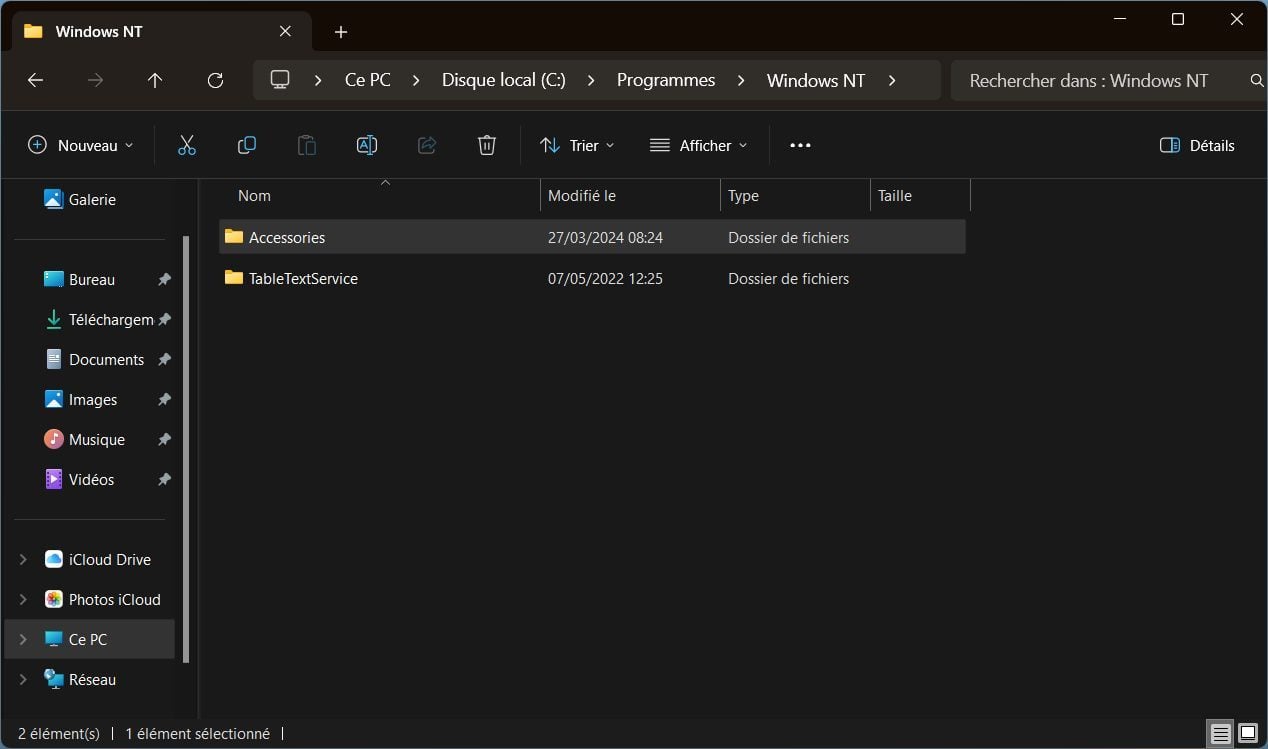Expand the Photos iCloud tree node
1268x749 pixels.
[x=23, y=600]
